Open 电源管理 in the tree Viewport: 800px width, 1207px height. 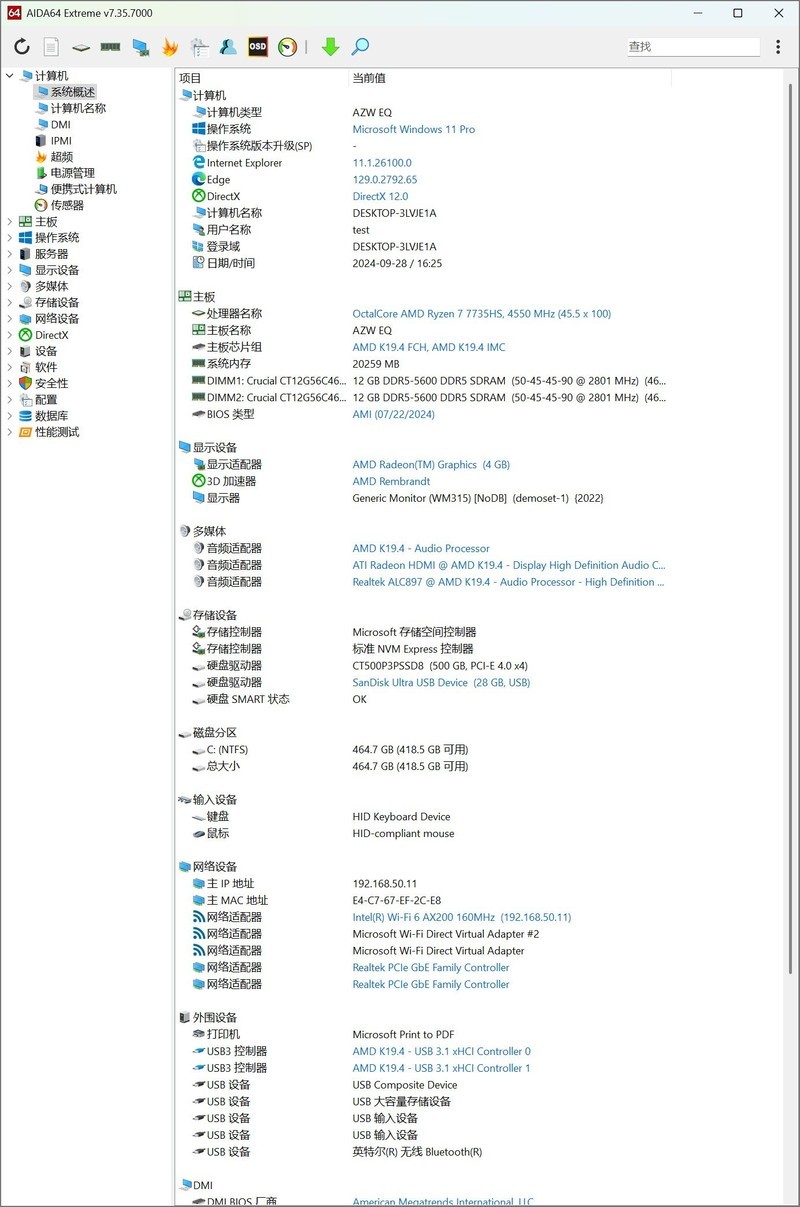[x=73, y=173]
